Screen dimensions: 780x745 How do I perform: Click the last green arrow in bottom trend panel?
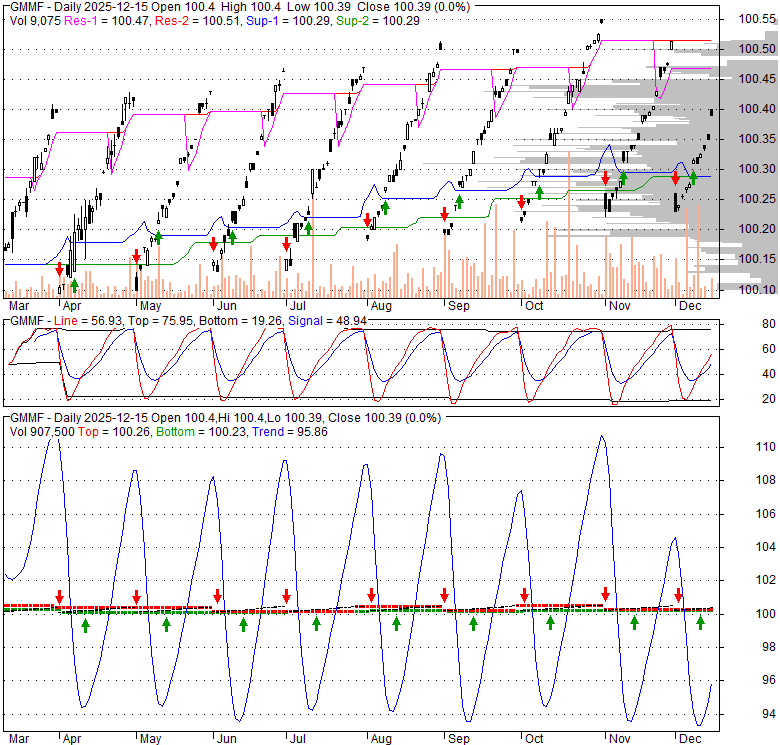pos(701,623)
